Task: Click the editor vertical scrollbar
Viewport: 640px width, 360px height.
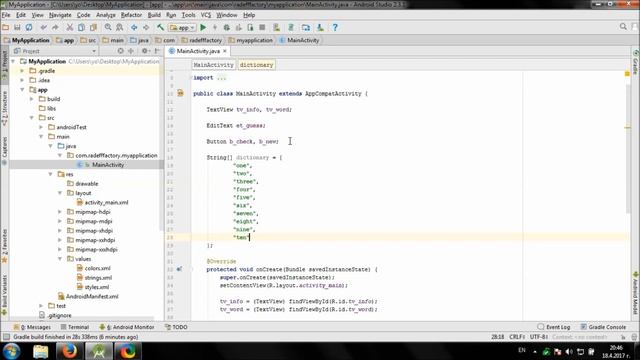Action: tap(627, 149)
